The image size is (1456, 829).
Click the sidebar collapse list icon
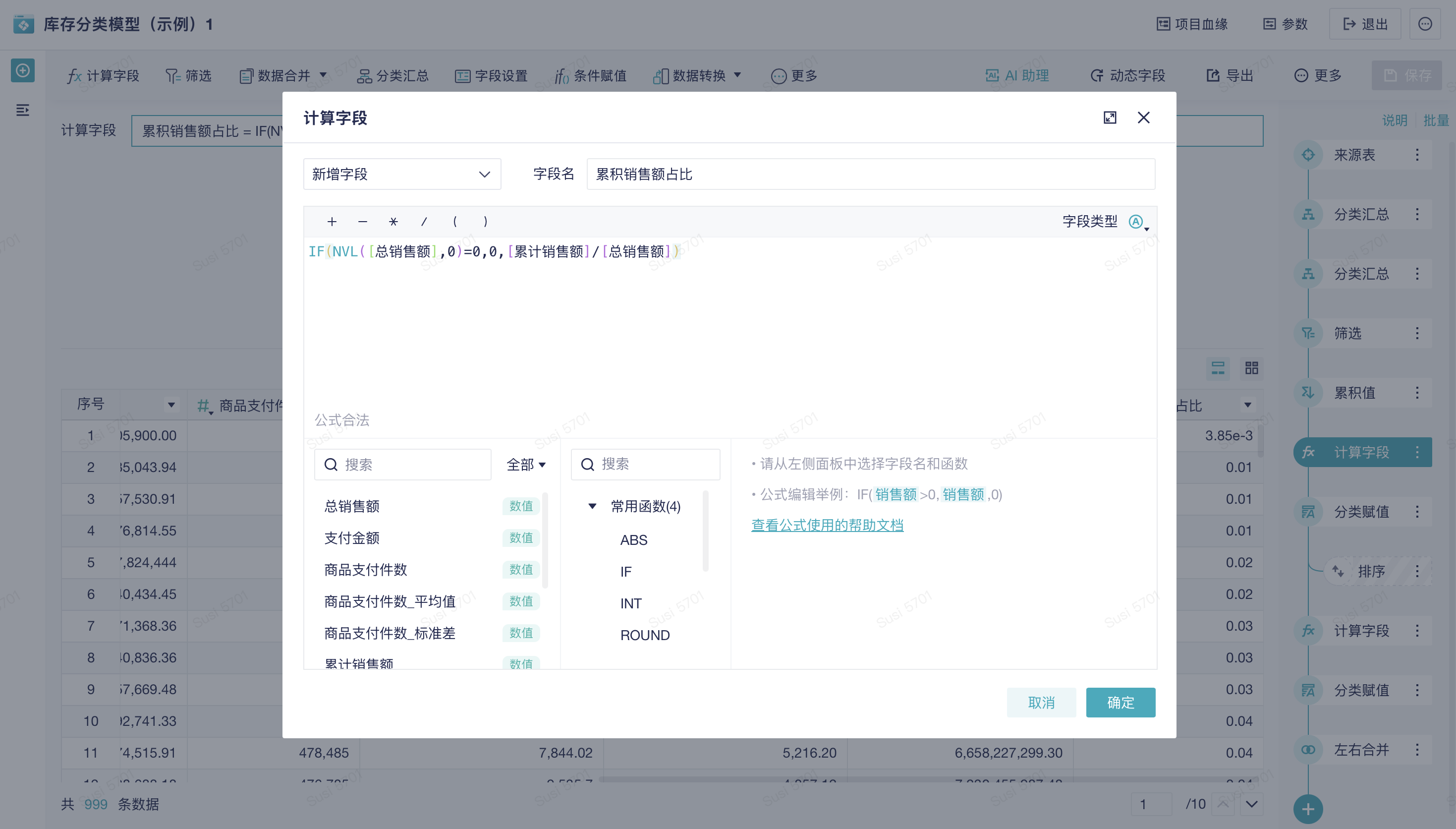coord(23,110)
